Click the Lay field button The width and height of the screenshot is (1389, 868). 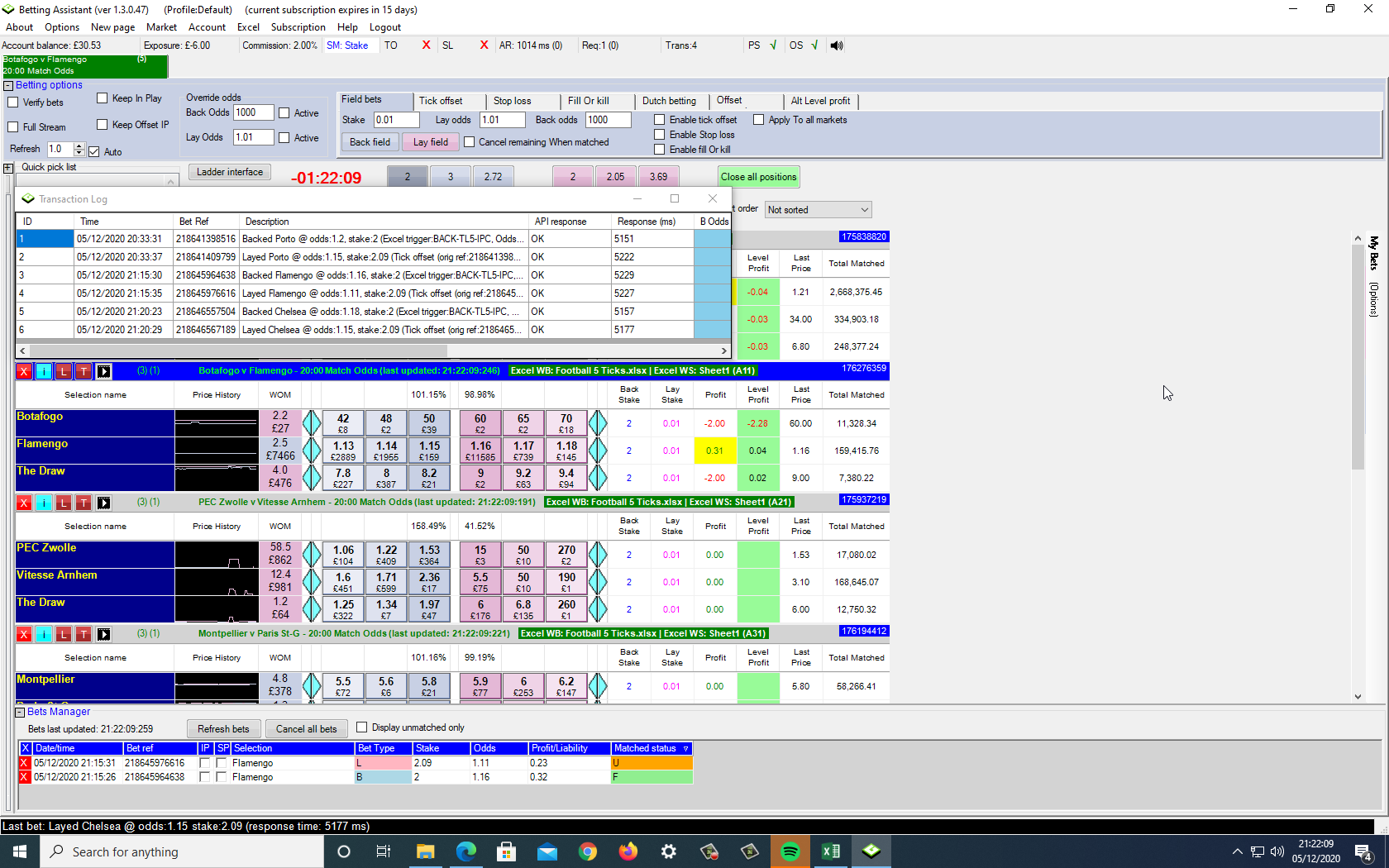coord(431,142)
